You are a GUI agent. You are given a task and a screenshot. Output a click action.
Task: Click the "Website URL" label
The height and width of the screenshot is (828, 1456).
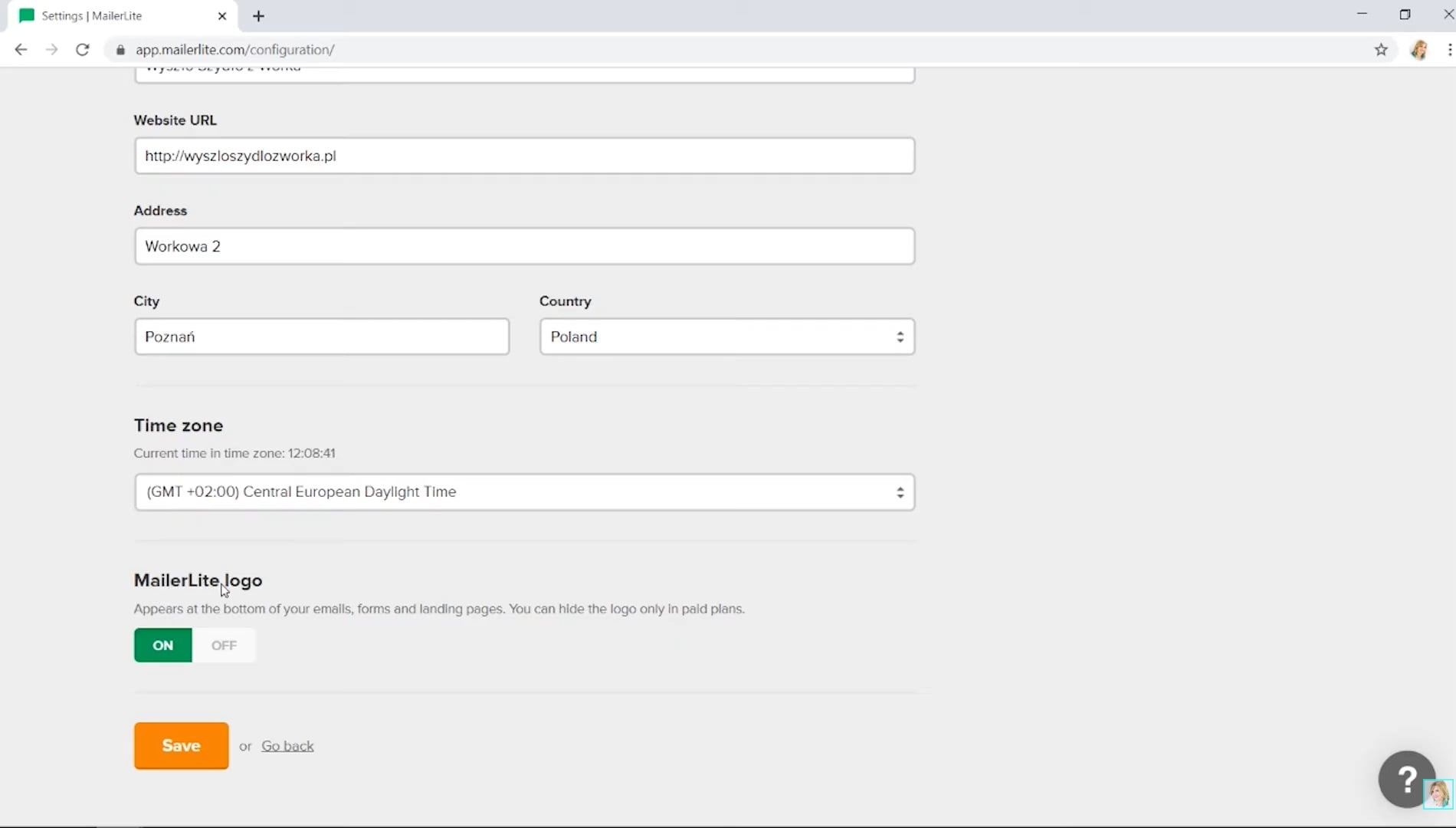175,120
